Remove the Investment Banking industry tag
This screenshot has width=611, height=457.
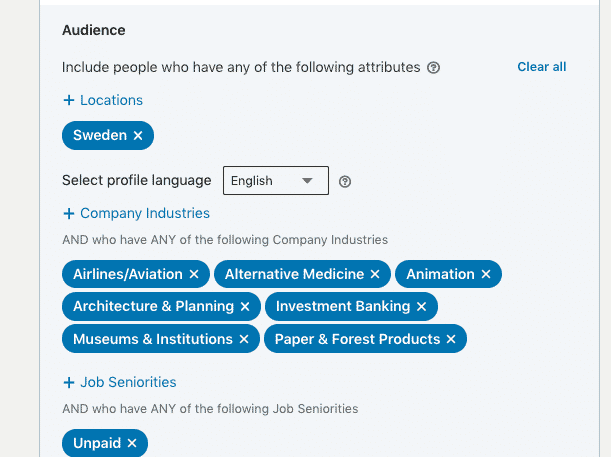[x=421, y=307]
